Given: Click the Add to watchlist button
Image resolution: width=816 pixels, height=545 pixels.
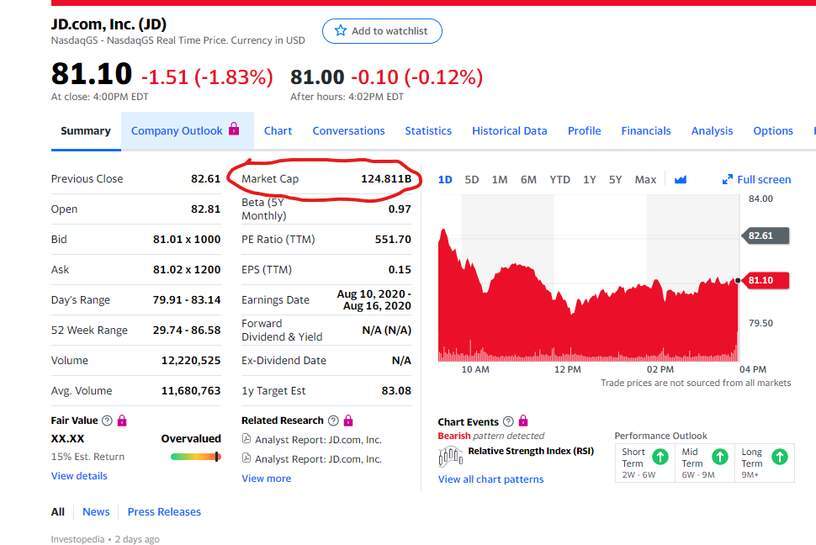Looking at the screenshot, I should [x=382, y=31].
